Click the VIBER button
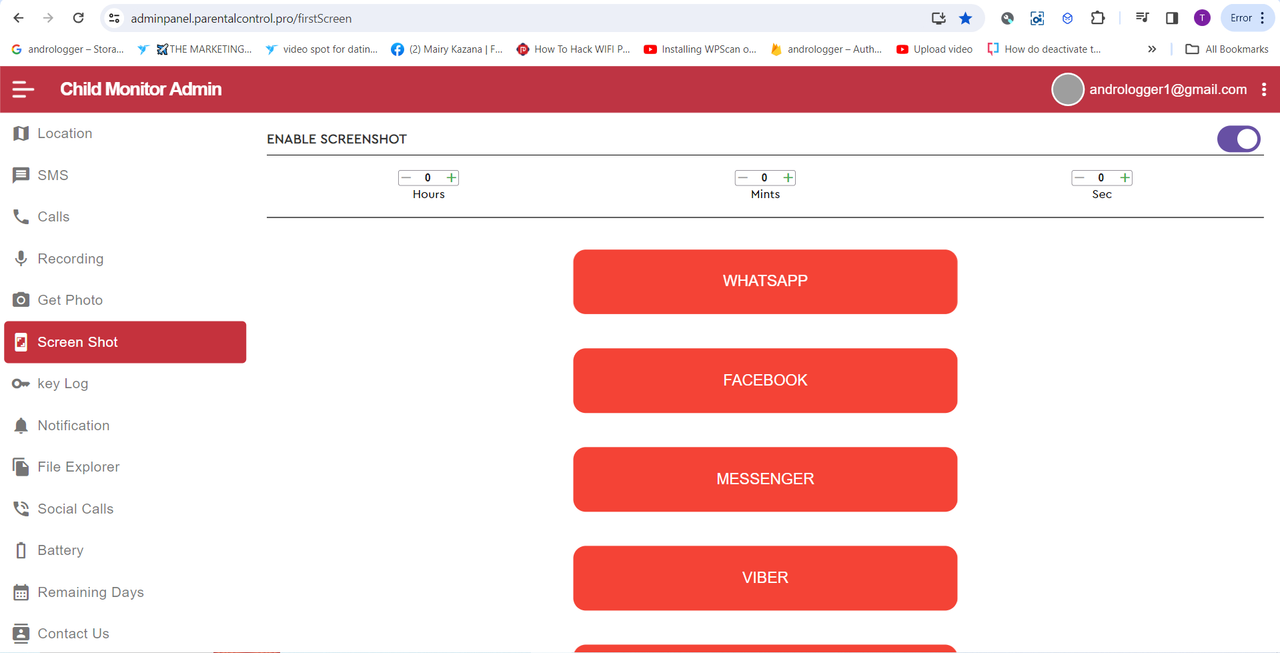Image resolution: width=1280 pixels, height=653 pixels. pyautogui.click(x=765, y=578)
